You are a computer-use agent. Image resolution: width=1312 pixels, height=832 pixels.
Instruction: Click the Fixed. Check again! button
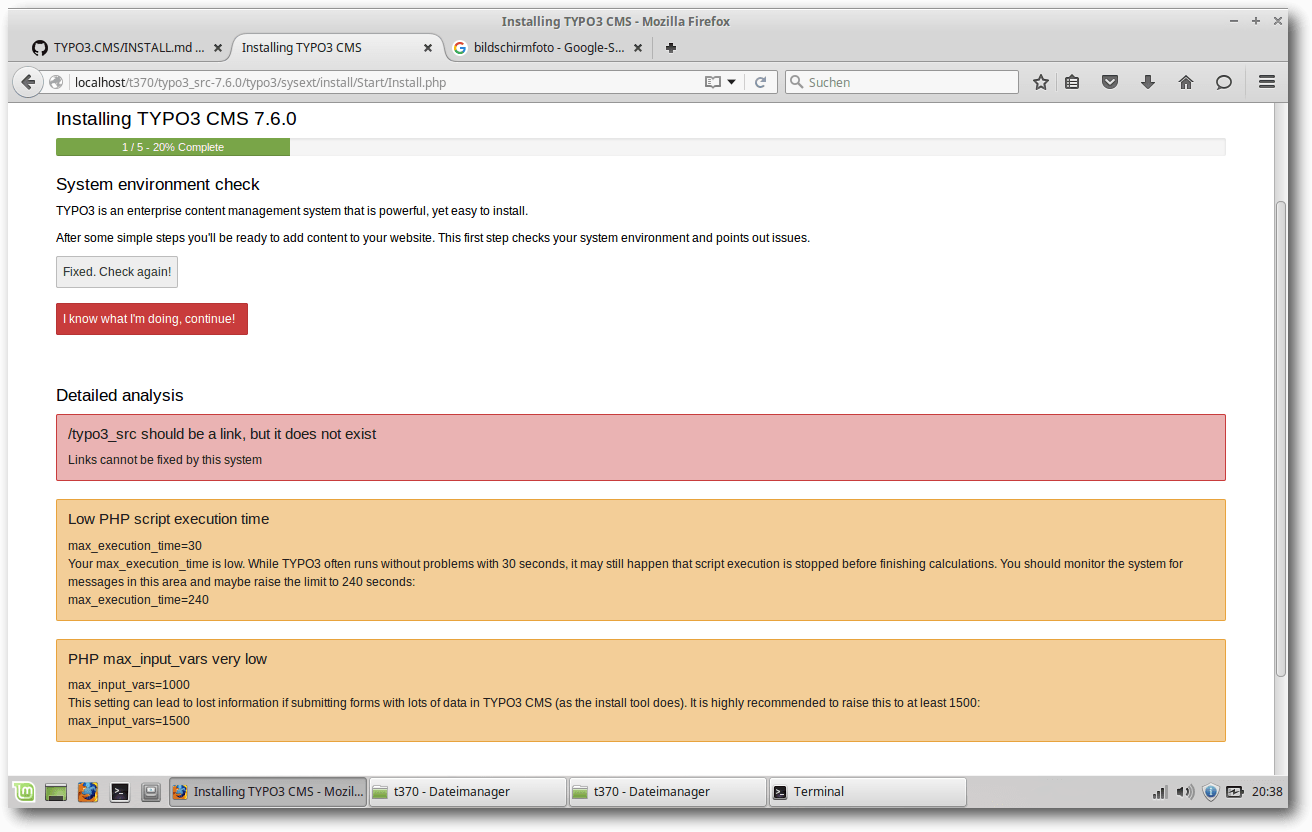(117, 272)
